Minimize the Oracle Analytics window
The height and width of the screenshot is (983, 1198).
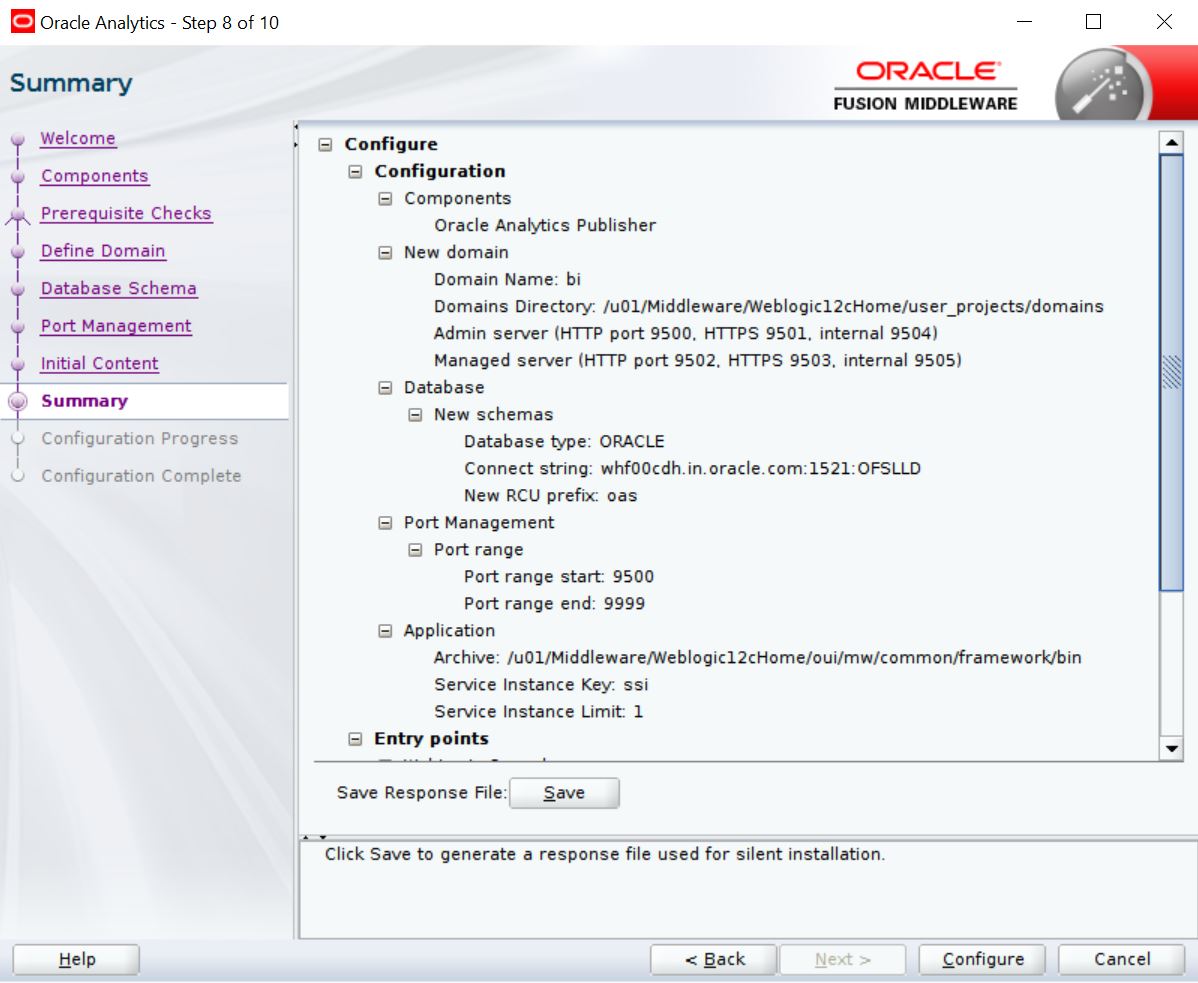pos(1024,21)
